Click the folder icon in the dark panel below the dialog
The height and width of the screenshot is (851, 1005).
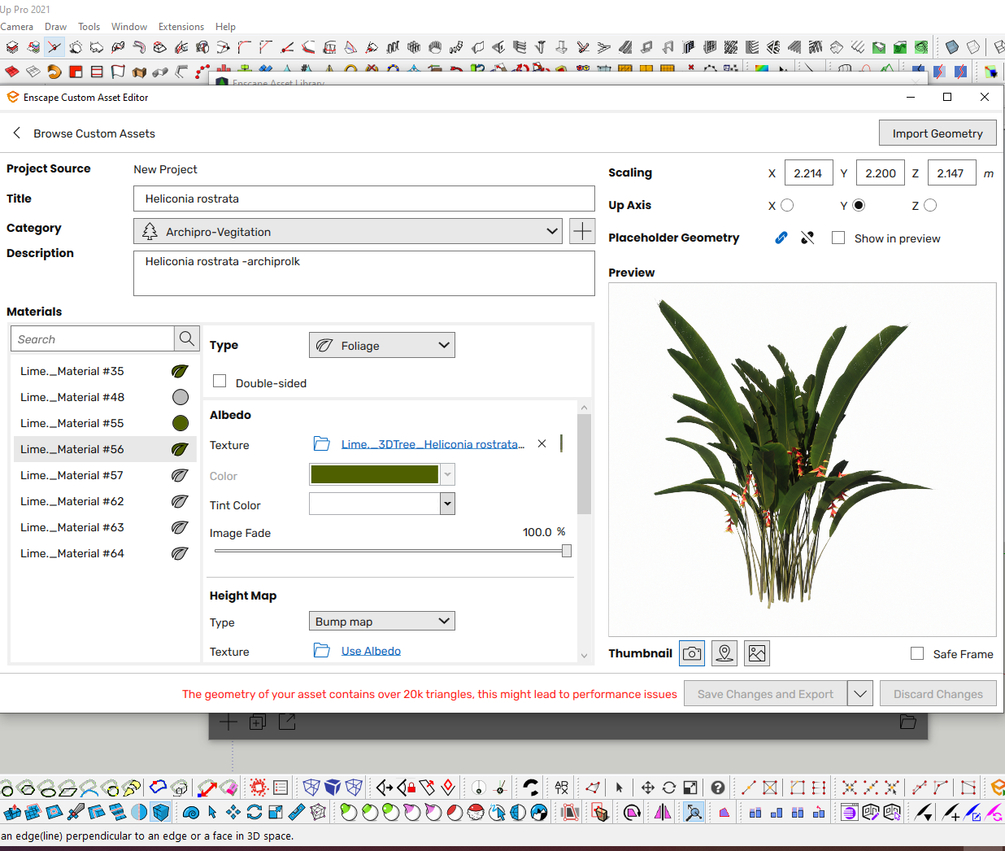pos(908,722)
